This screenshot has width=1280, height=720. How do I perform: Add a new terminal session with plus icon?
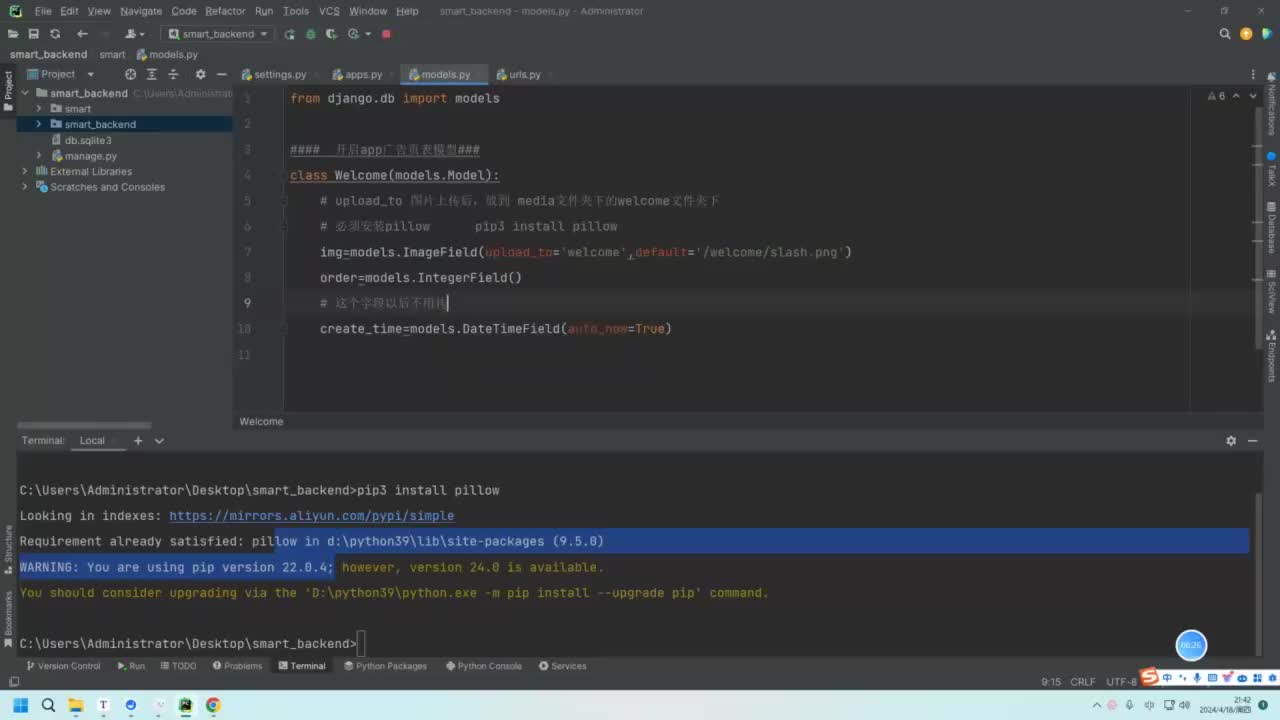[x=138, y=441]
